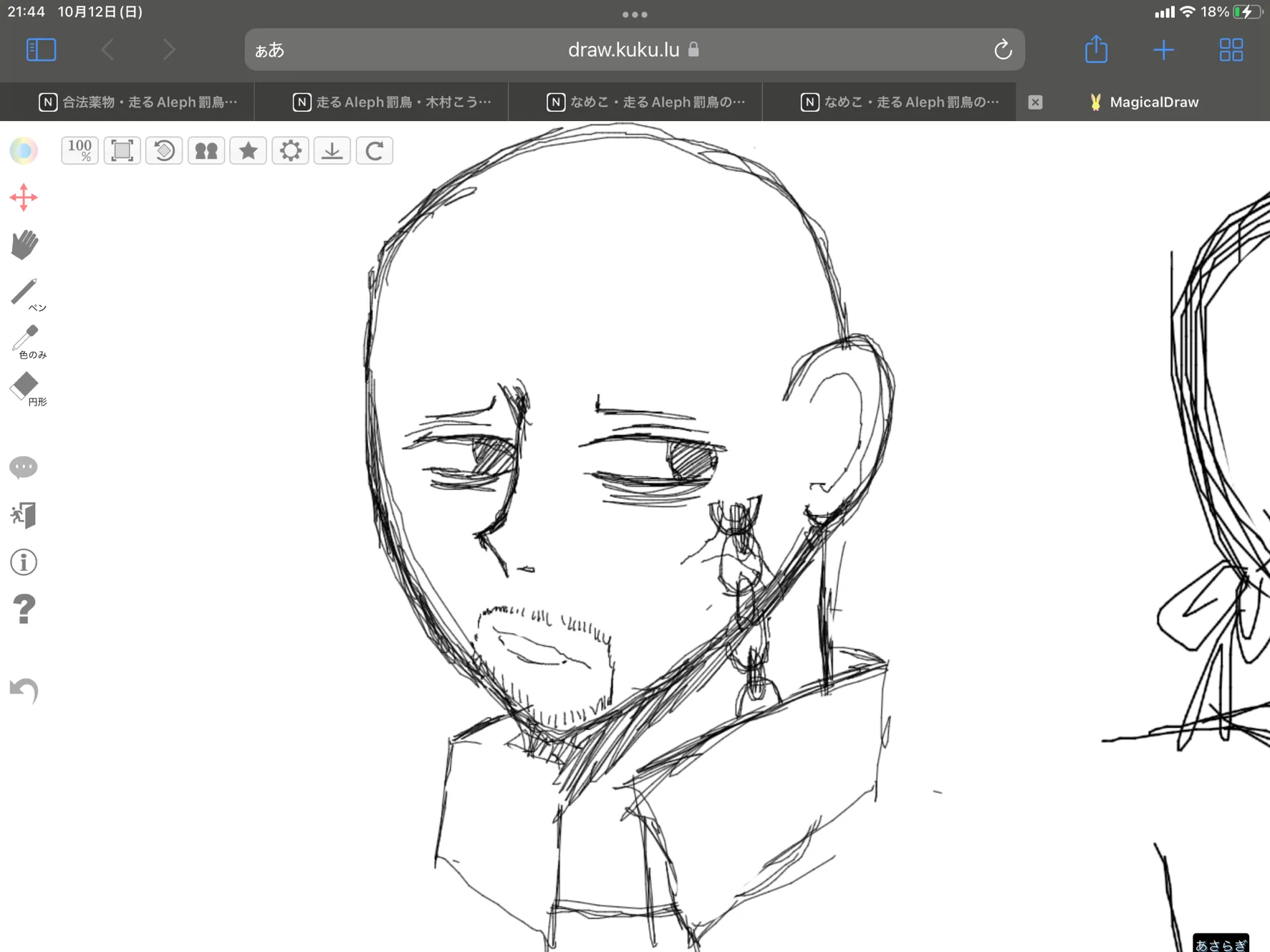
Task: Select the hand pan tool
Action: pyautogui.click(x=24, y=245)
